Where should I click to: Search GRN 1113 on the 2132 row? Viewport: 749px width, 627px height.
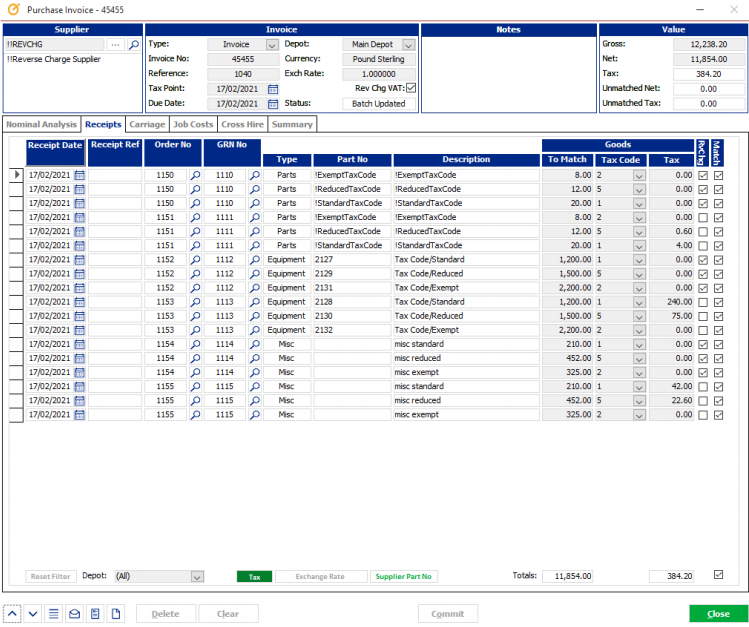click(255, 330)
